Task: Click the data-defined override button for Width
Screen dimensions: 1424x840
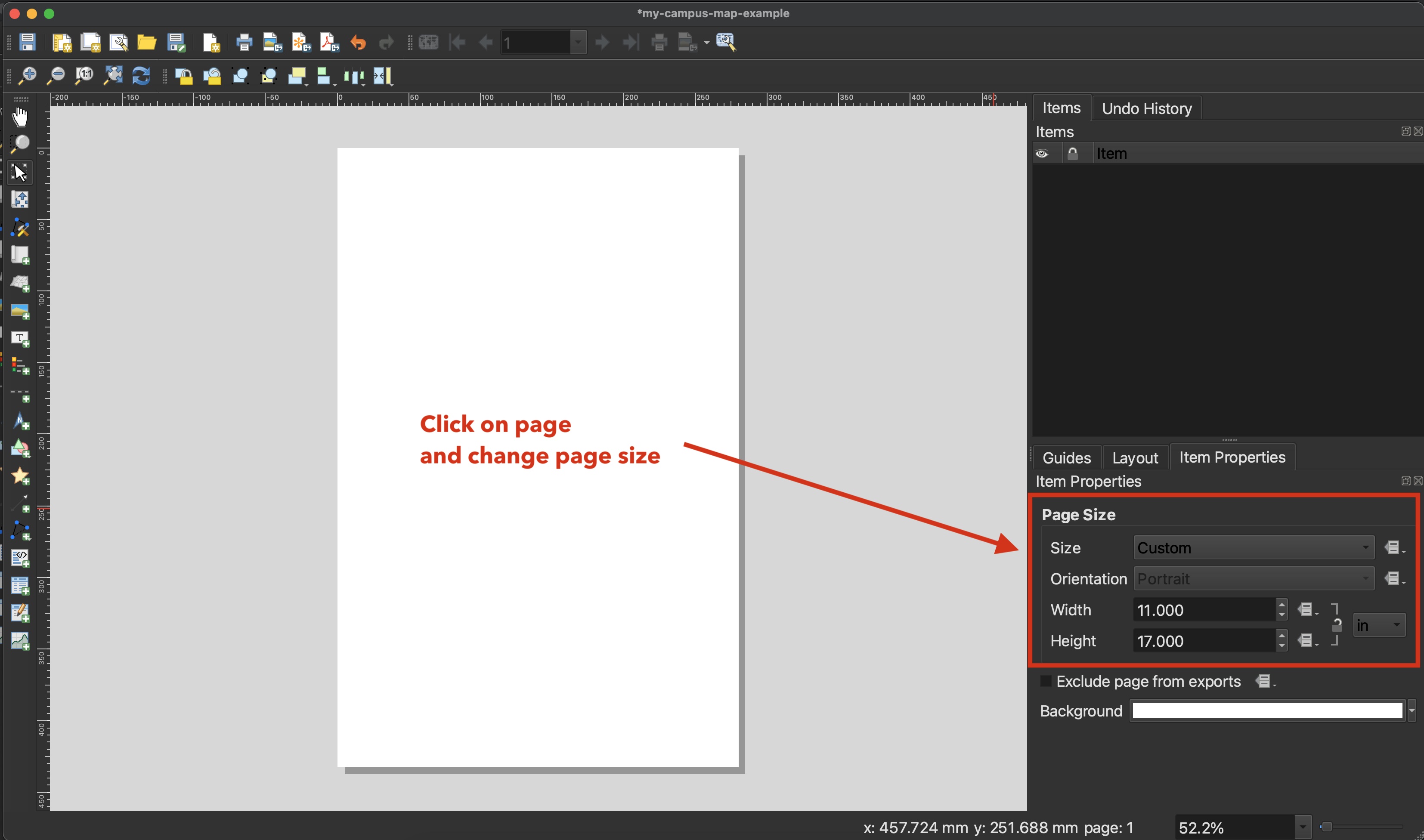Action: tap(1307, 610)
